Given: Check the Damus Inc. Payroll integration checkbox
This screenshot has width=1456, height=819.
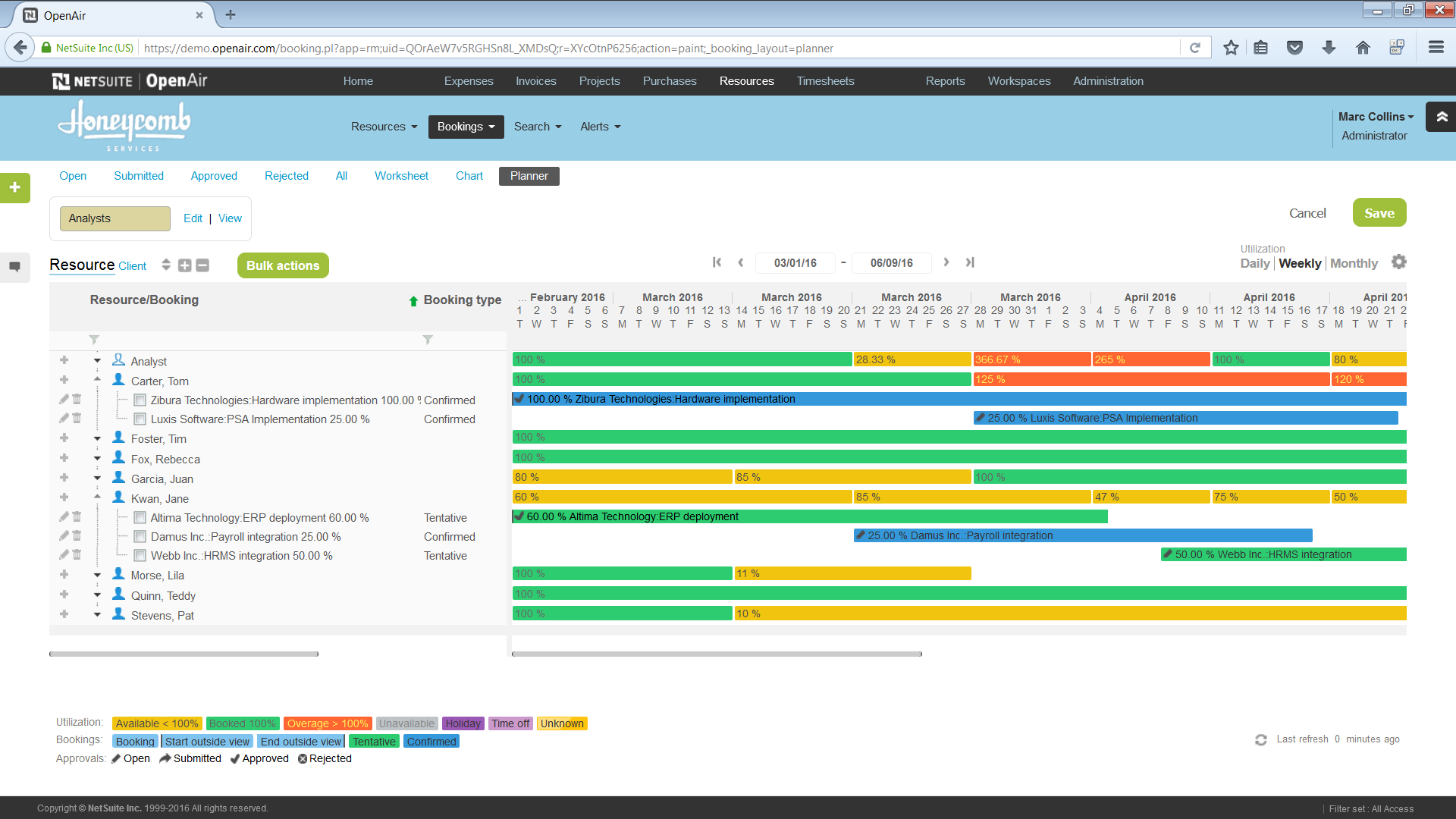Looking at the screenshot, I should [x=140, y=537].
